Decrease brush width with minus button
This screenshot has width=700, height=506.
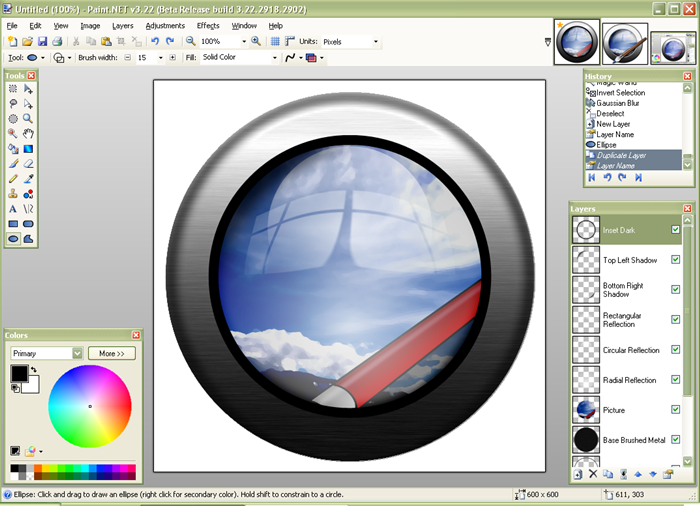click(128, 58)
